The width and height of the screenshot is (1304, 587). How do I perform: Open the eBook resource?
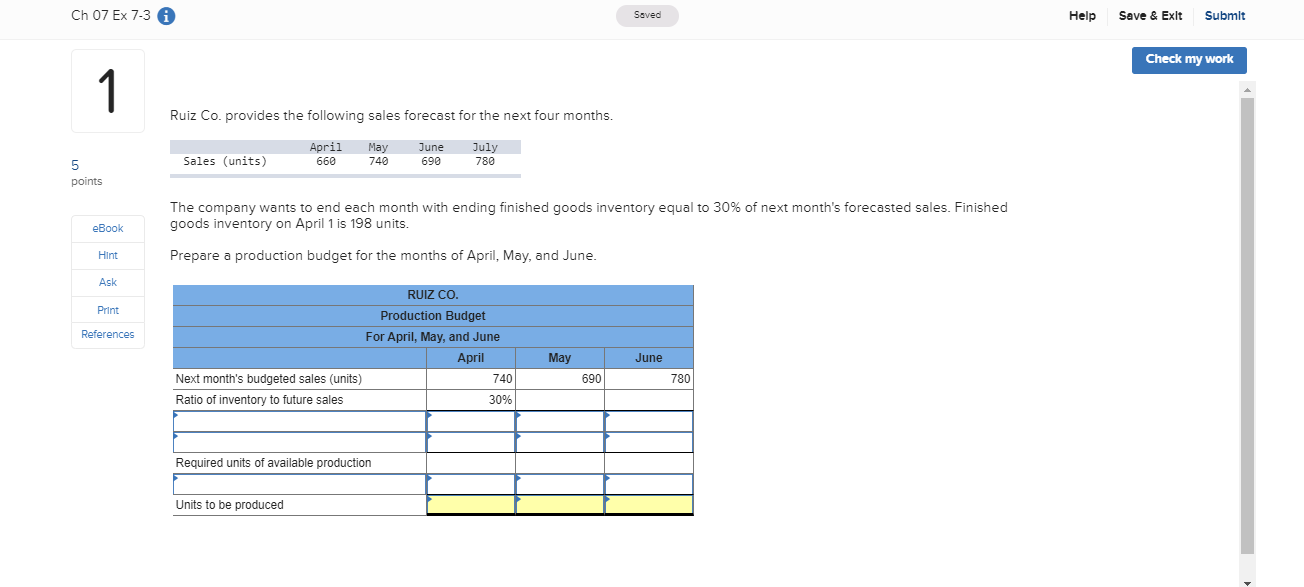point(108,229)
